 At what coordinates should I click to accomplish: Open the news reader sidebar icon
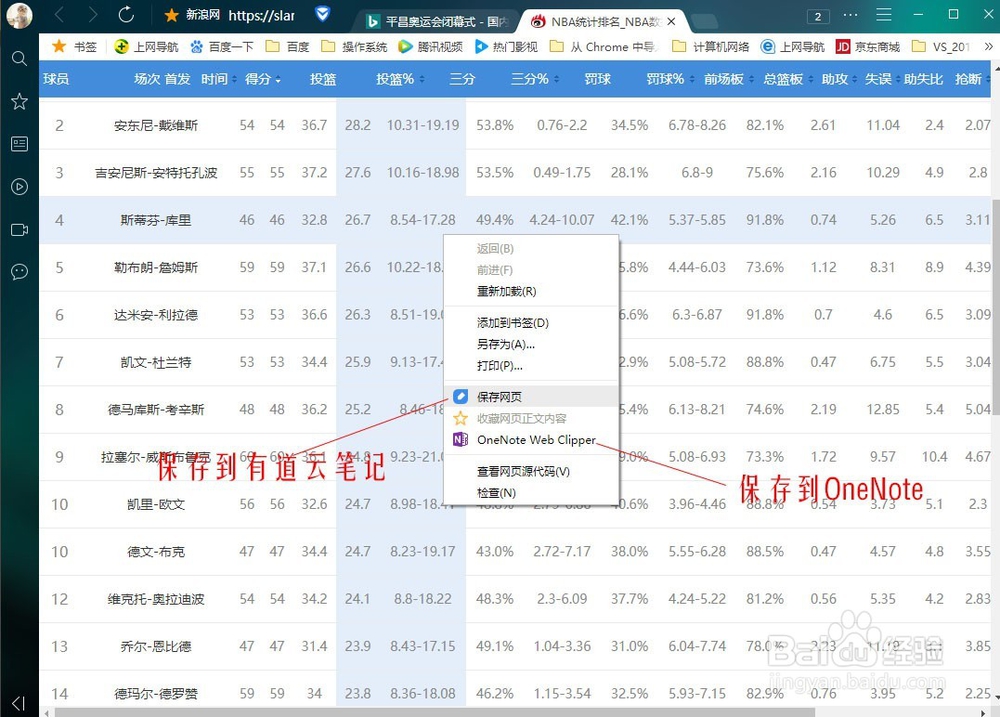tap(19, 144)
